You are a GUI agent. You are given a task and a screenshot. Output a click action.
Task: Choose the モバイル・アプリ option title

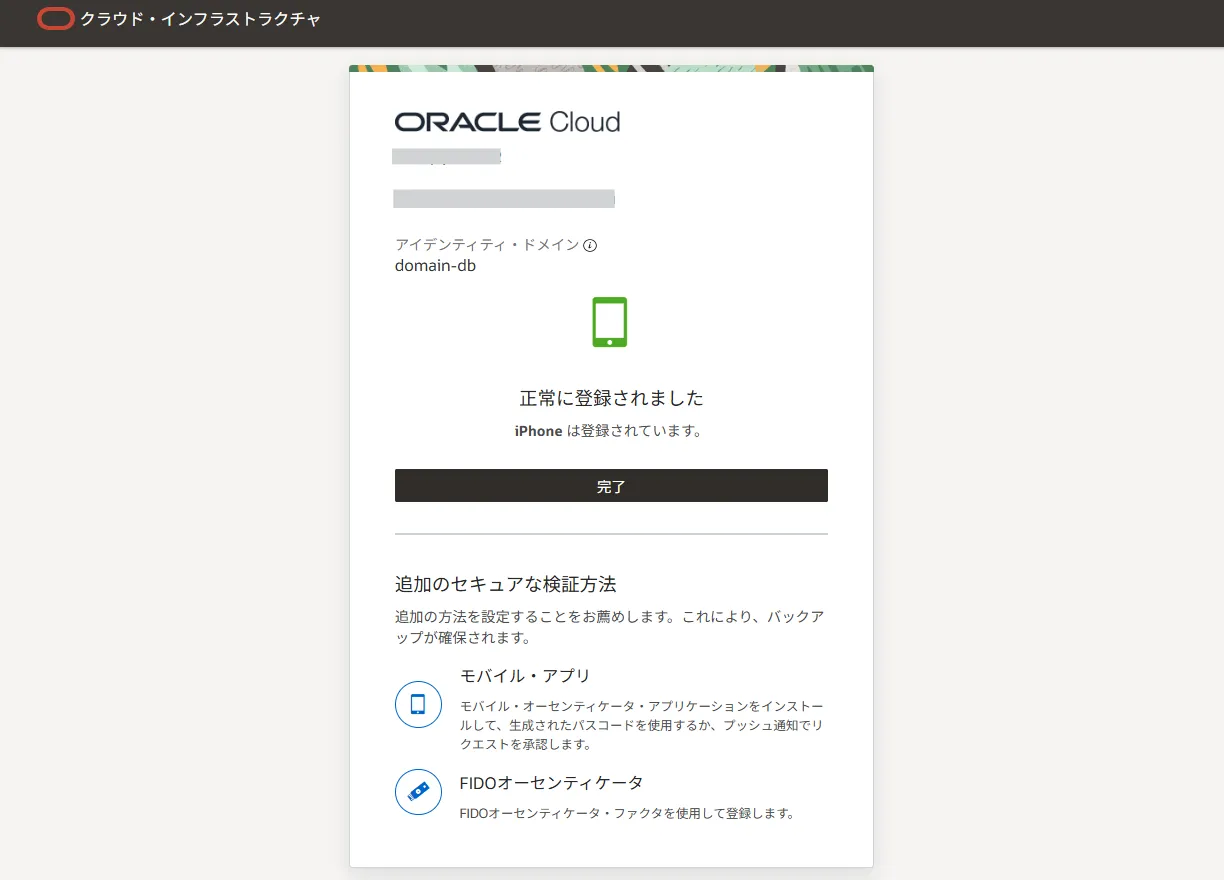[525, 676]
